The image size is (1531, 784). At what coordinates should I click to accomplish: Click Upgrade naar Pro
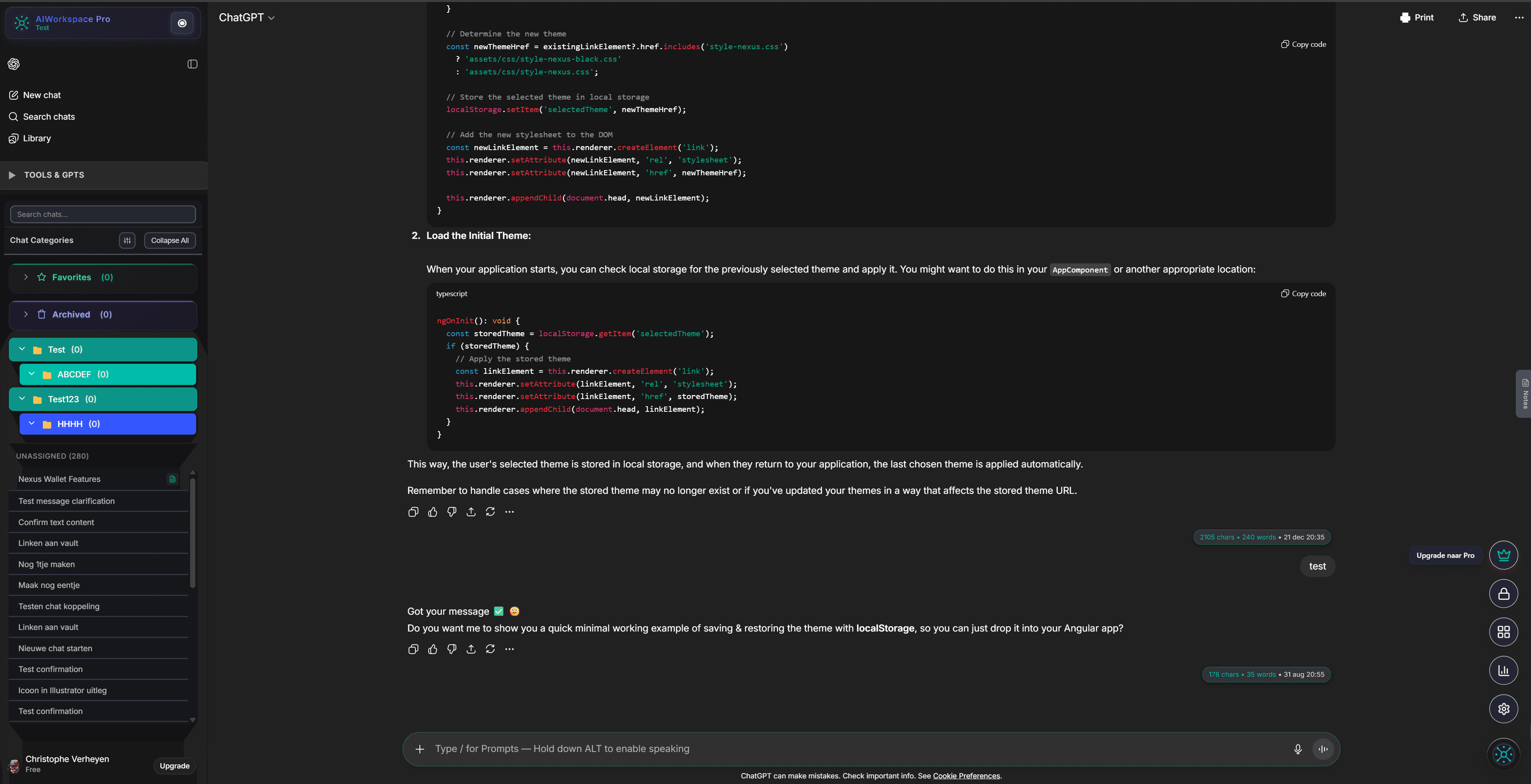pyautogui.click(x=1445, y=555)
